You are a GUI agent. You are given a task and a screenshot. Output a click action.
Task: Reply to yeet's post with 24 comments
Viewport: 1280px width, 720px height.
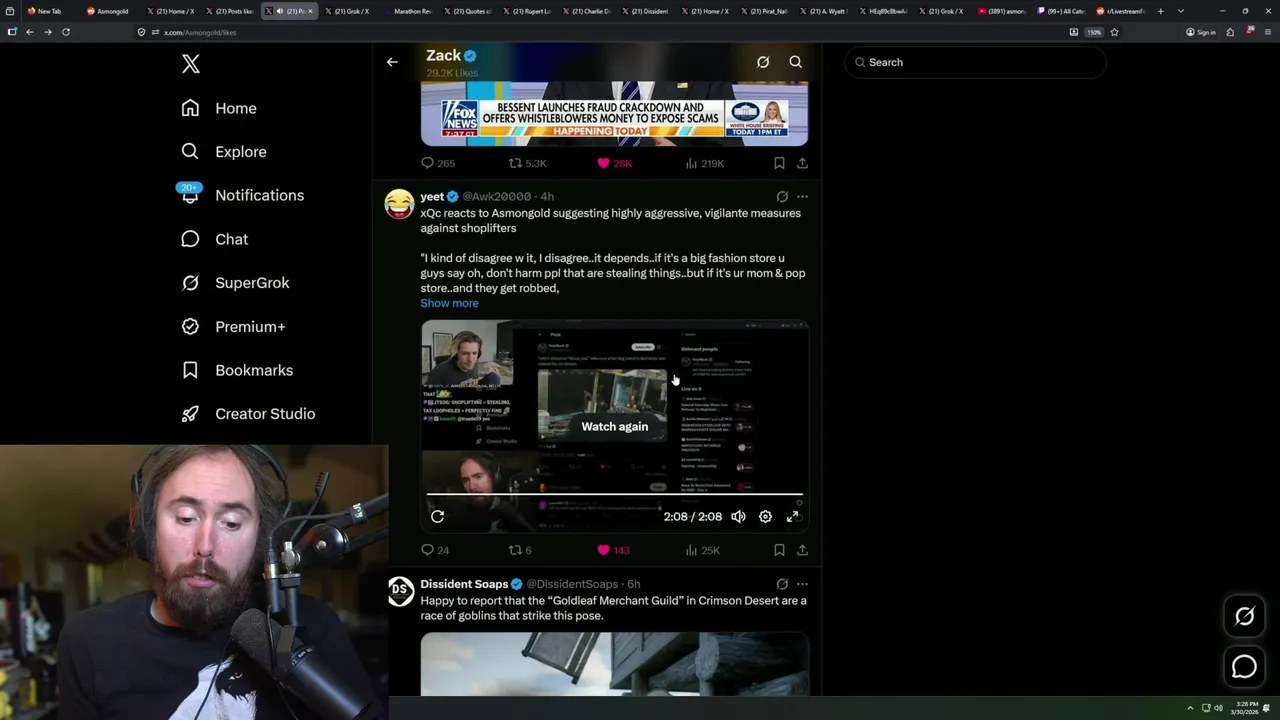pos(435,550)
